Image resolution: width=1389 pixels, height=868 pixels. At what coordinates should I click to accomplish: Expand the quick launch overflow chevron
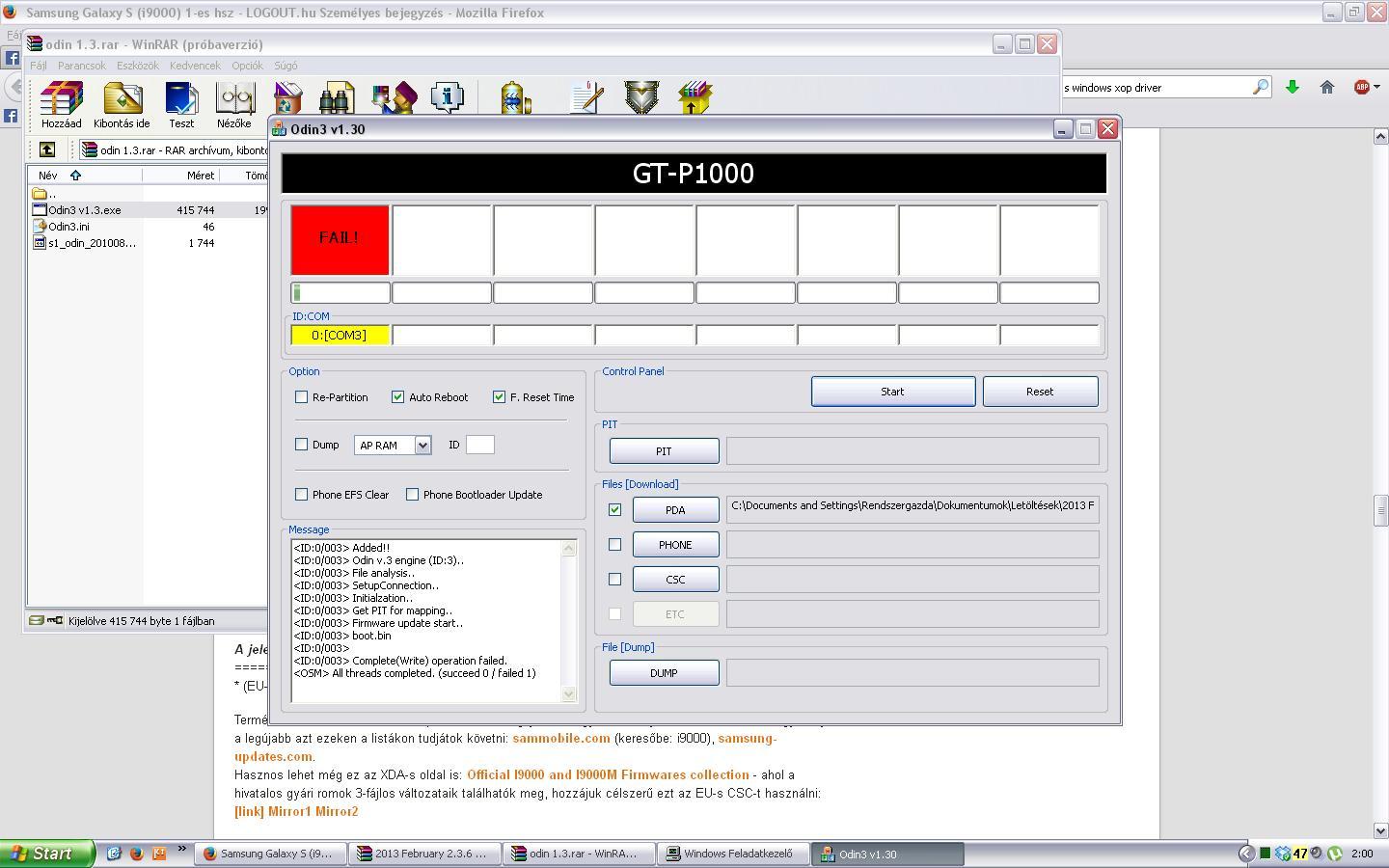coord(181,851)
